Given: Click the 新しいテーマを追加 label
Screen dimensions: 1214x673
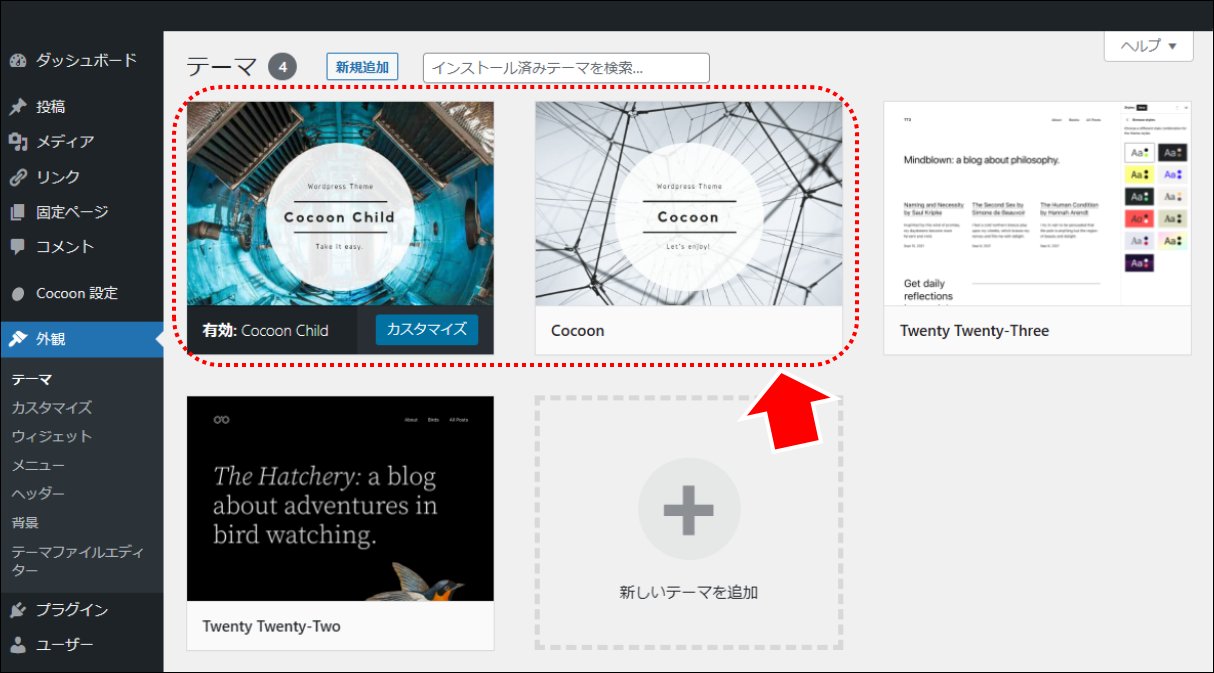Looking at the screenshot, I should tap(689, 593).
